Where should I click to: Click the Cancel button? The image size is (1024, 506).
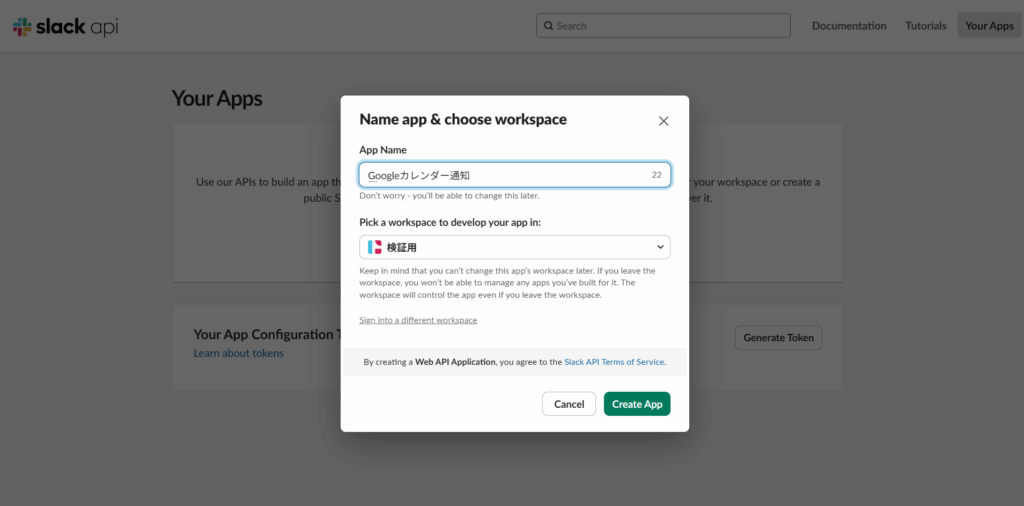coord(569,404)
